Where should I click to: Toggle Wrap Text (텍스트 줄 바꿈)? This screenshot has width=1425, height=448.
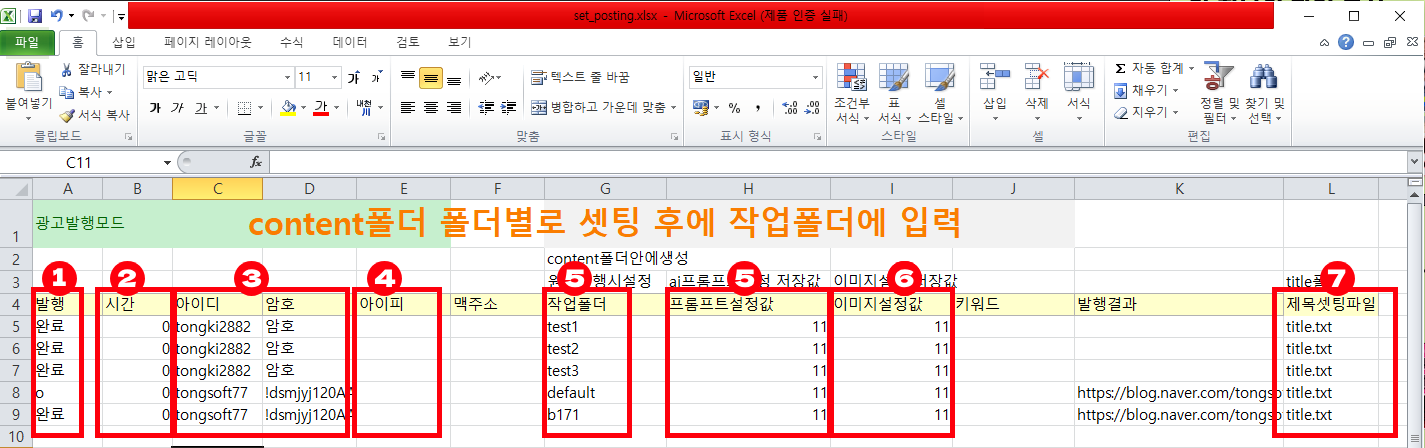[580, 77]
